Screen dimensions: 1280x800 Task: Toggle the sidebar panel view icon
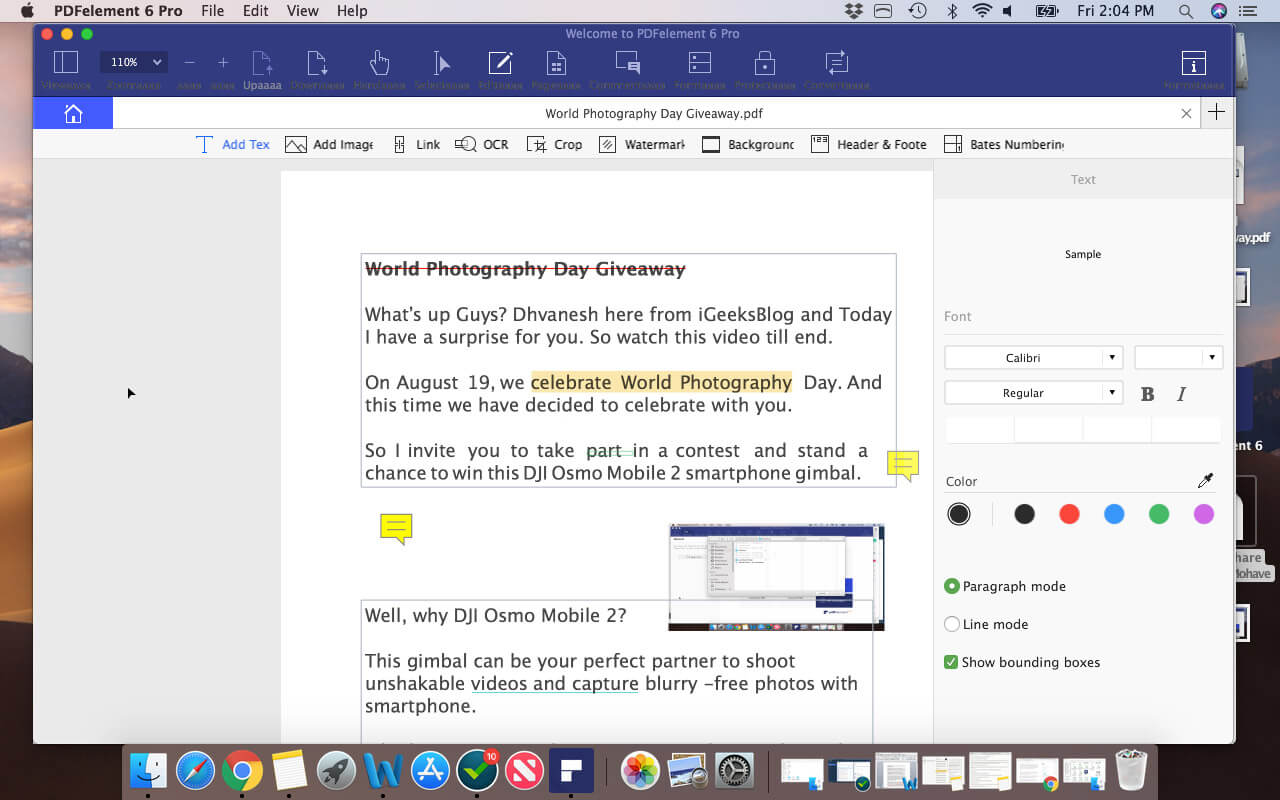[65, 62]
